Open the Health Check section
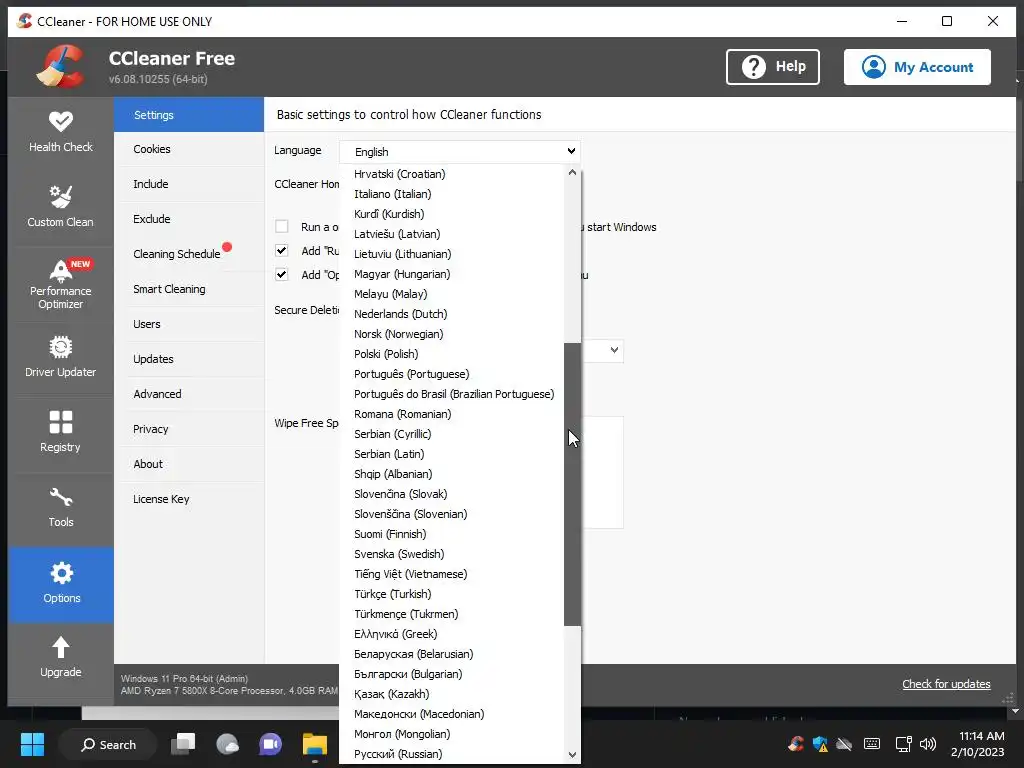 pyautogui.click(x=61, y=133)
